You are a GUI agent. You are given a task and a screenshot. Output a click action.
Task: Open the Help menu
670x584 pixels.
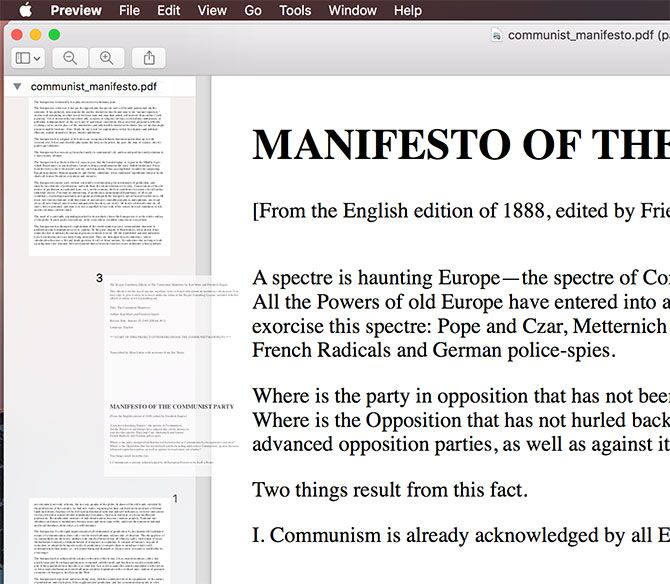[408, 10]
